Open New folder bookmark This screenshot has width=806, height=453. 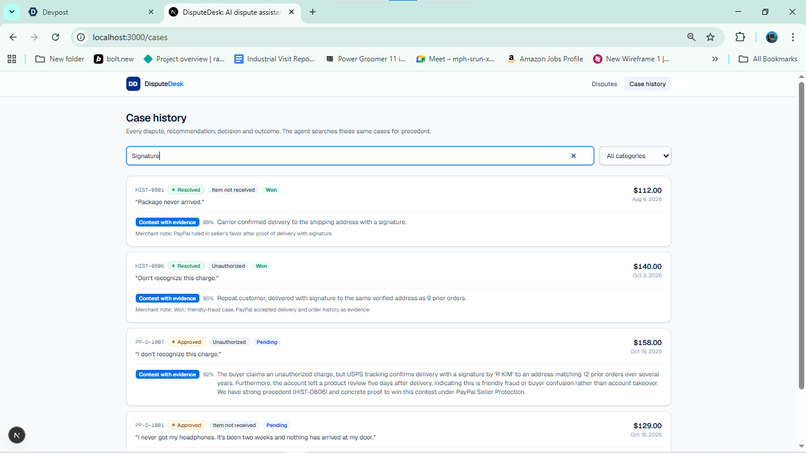pyautogui.click(x=60, y=59)
